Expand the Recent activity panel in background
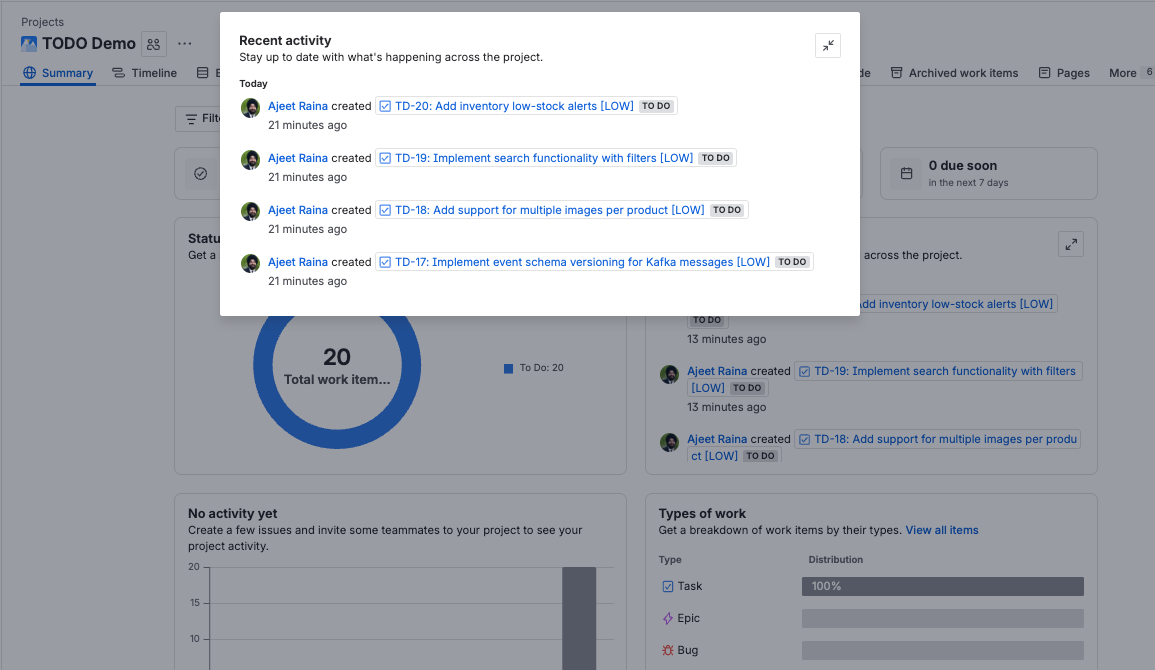 (x=1071, y=244)
